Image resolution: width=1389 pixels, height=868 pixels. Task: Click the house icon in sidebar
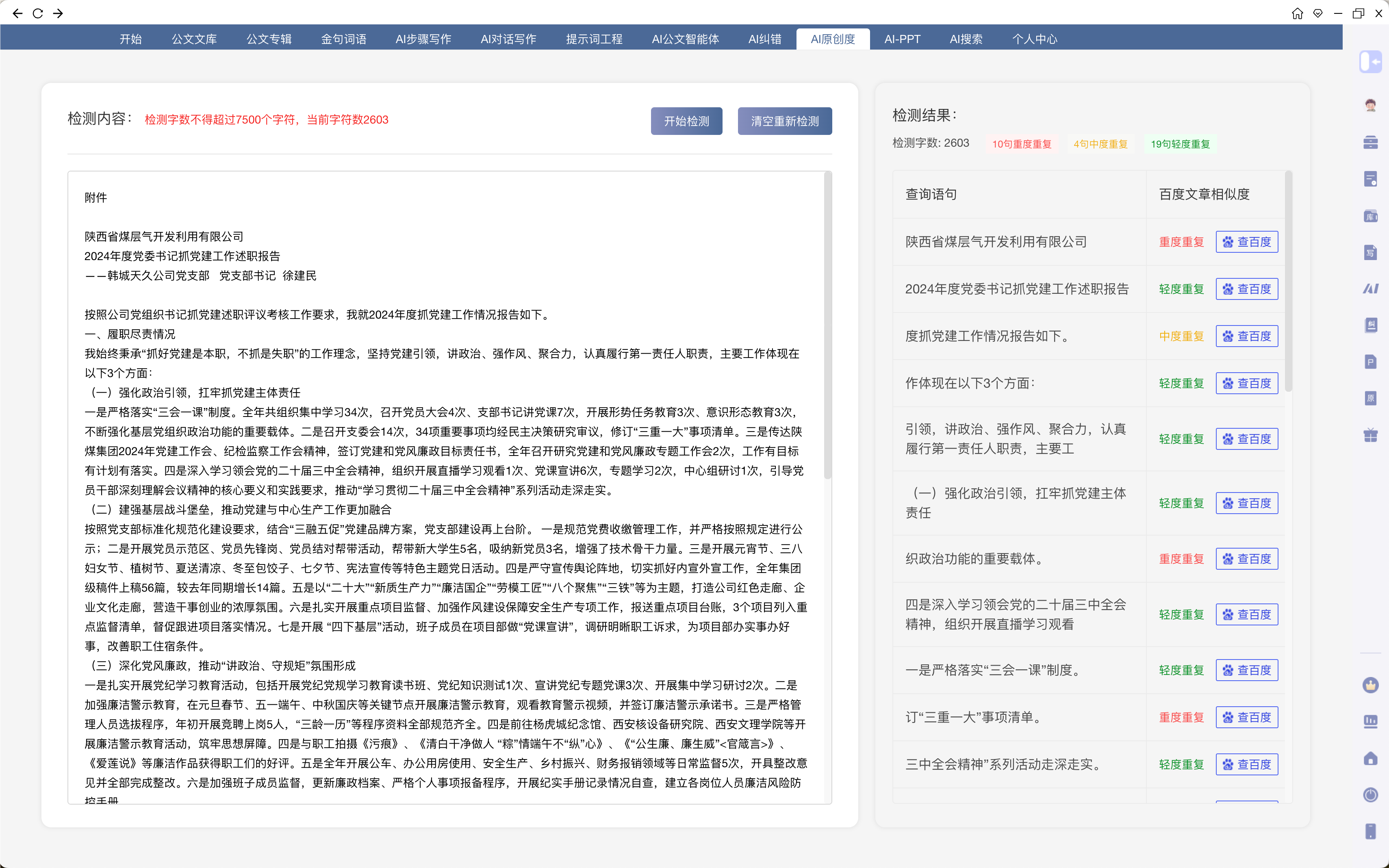pos(1370,758)
